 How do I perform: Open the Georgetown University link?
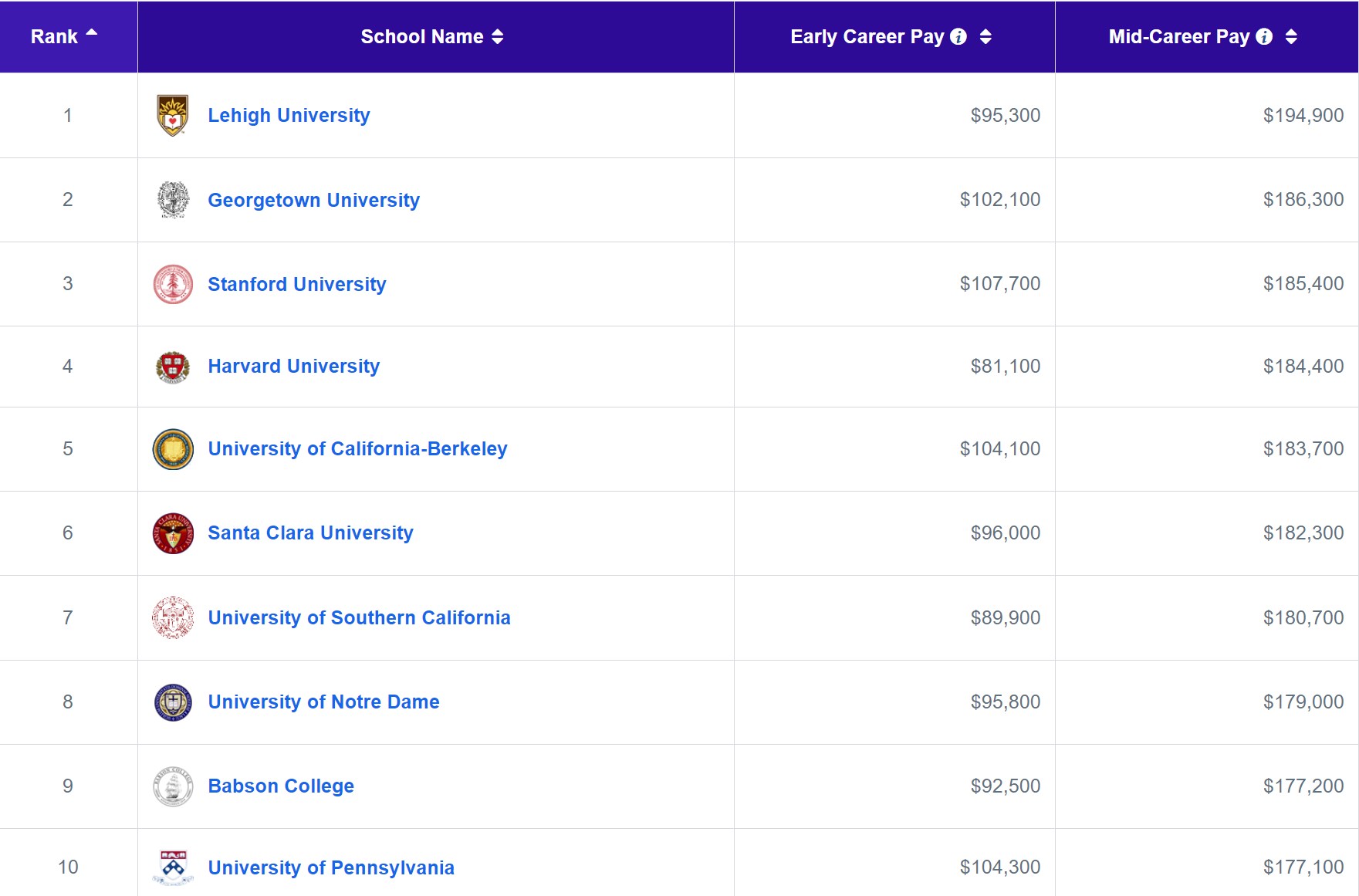pos(313,200)
